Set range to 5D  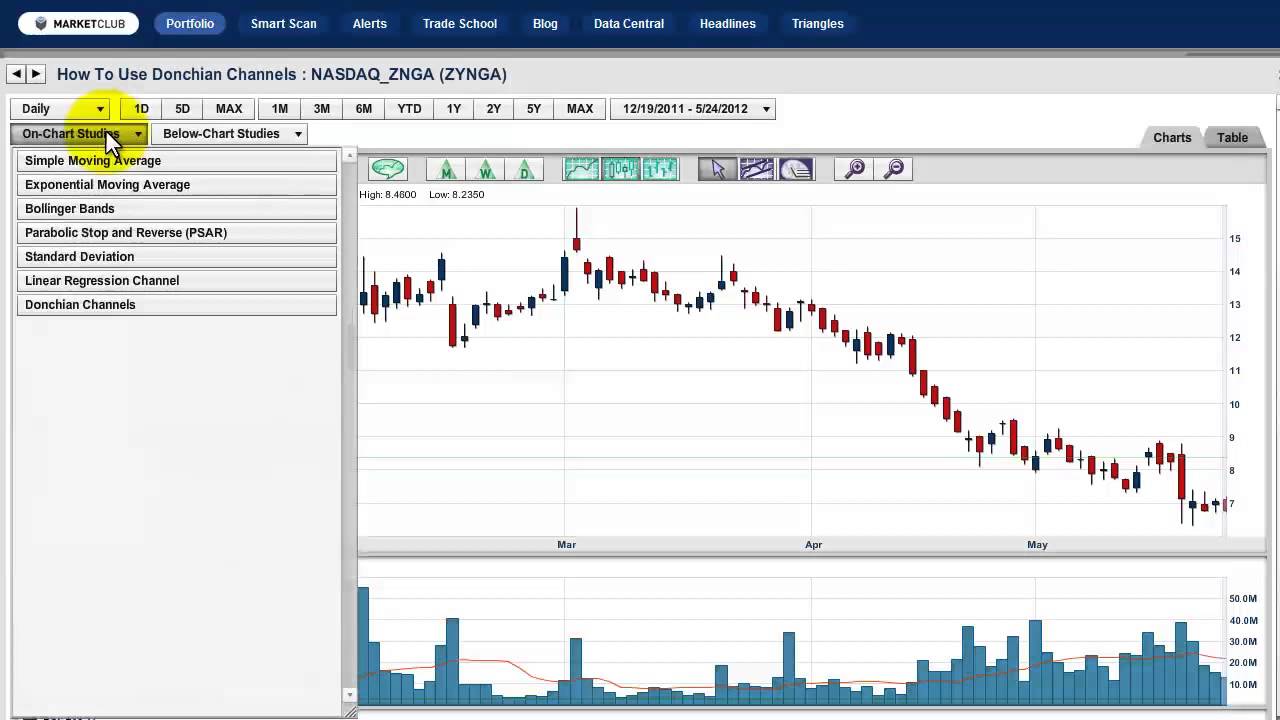pos(182,108)
